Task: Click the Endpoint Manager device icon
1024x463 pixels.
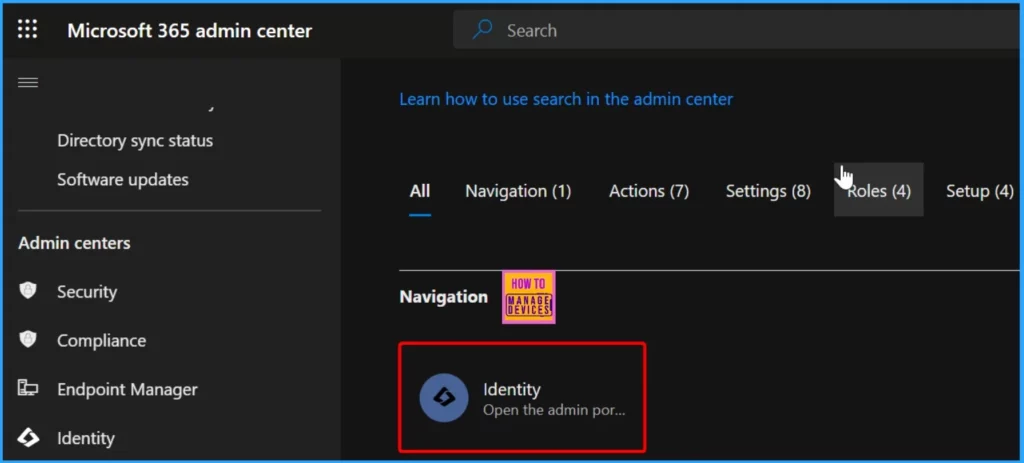Action: pos(27,389)
